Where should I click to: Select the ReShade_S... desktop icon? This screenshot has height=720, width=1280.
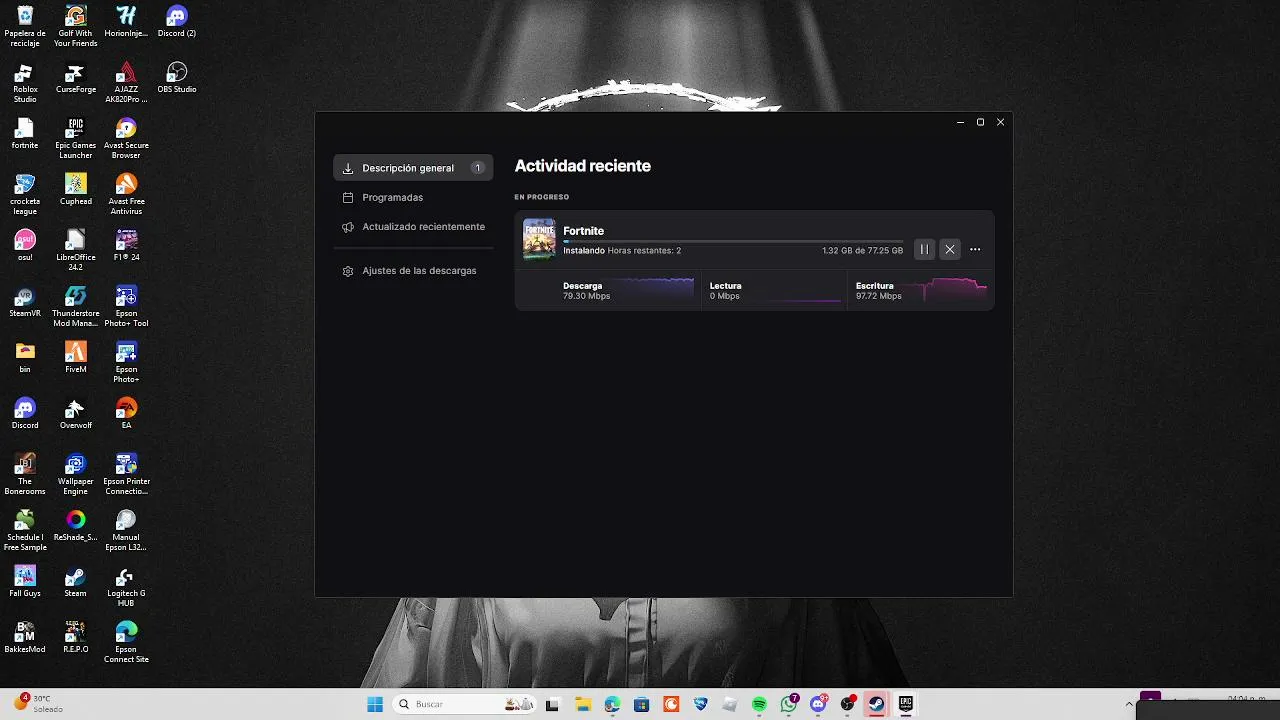tap(76, 526)
